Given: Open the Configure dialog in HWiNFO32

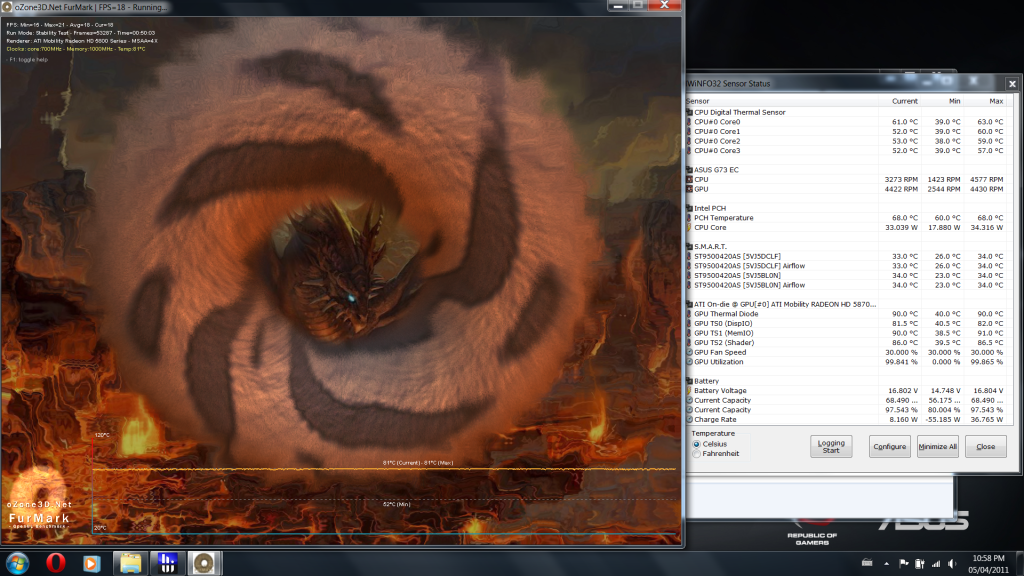Looking at the screenshot, I should click(889, 446).
